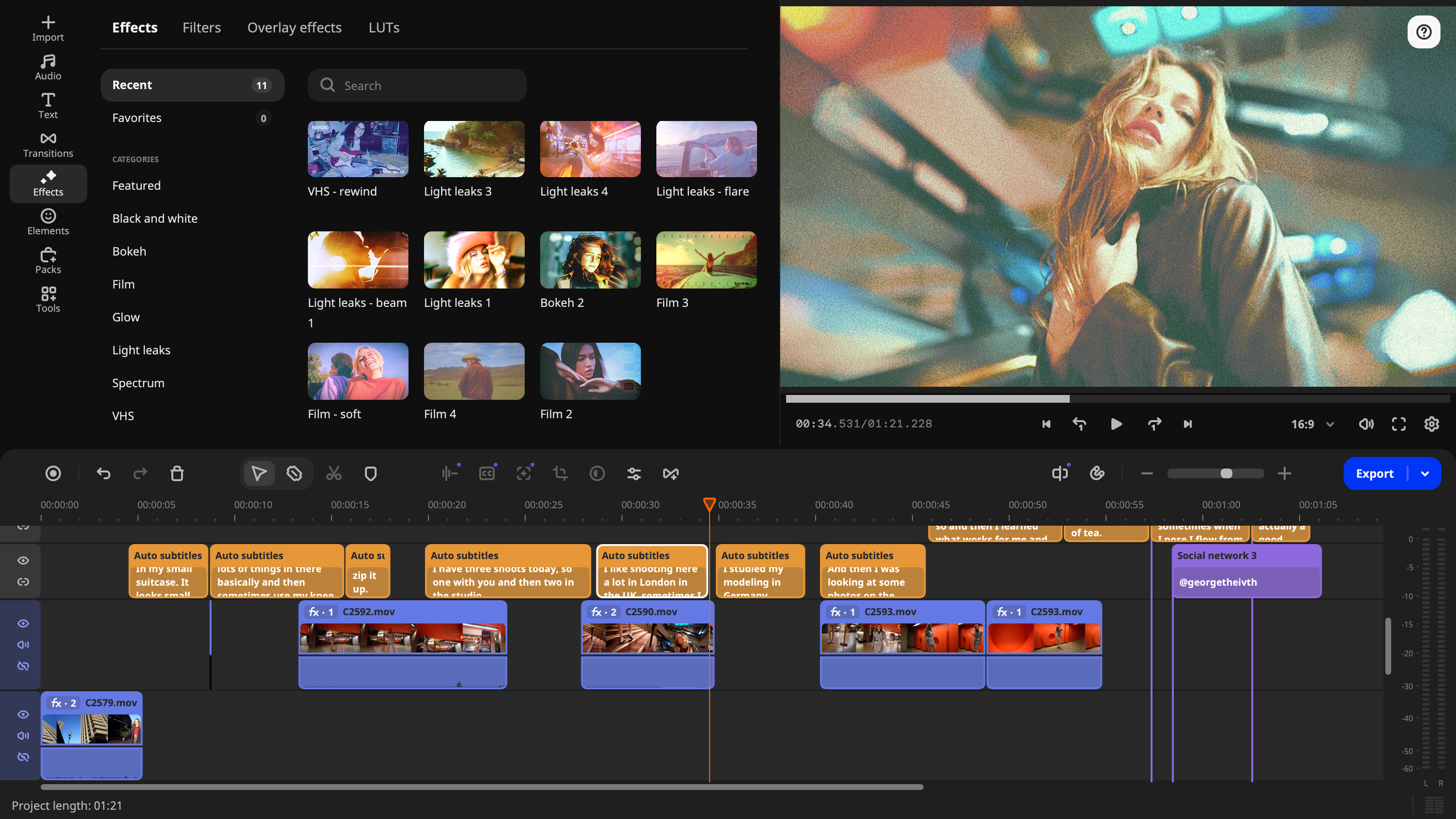
Task: Select the blade cut tool
Action: [294, 473]
